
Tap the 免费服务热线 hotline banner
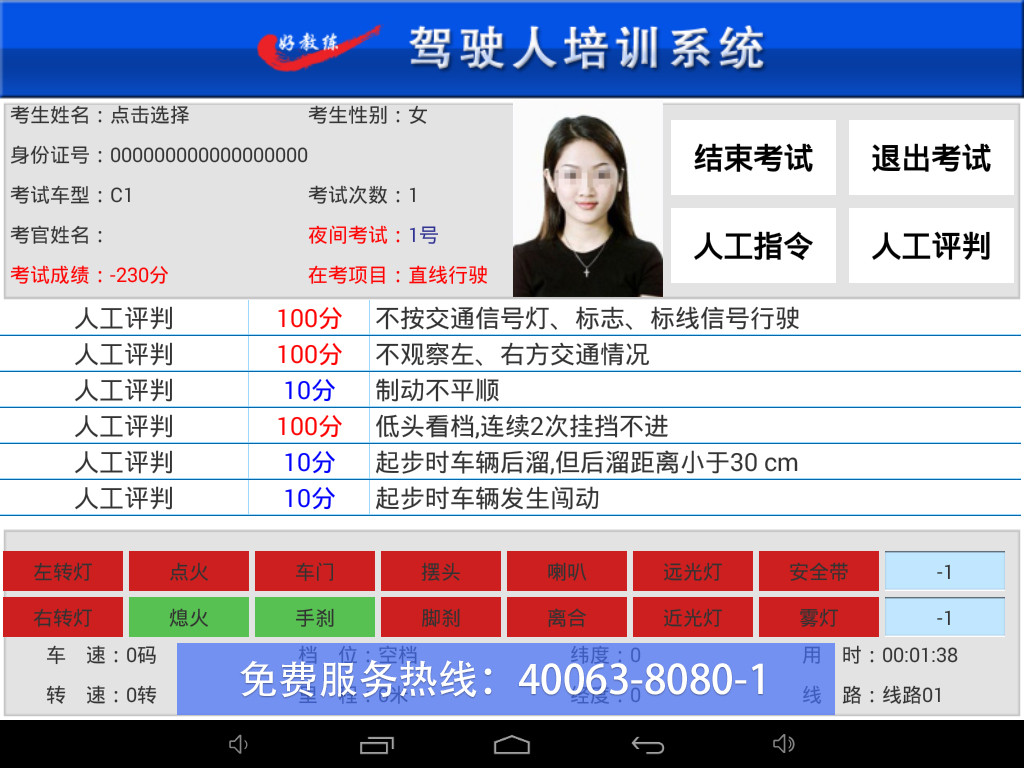(505, 679)
